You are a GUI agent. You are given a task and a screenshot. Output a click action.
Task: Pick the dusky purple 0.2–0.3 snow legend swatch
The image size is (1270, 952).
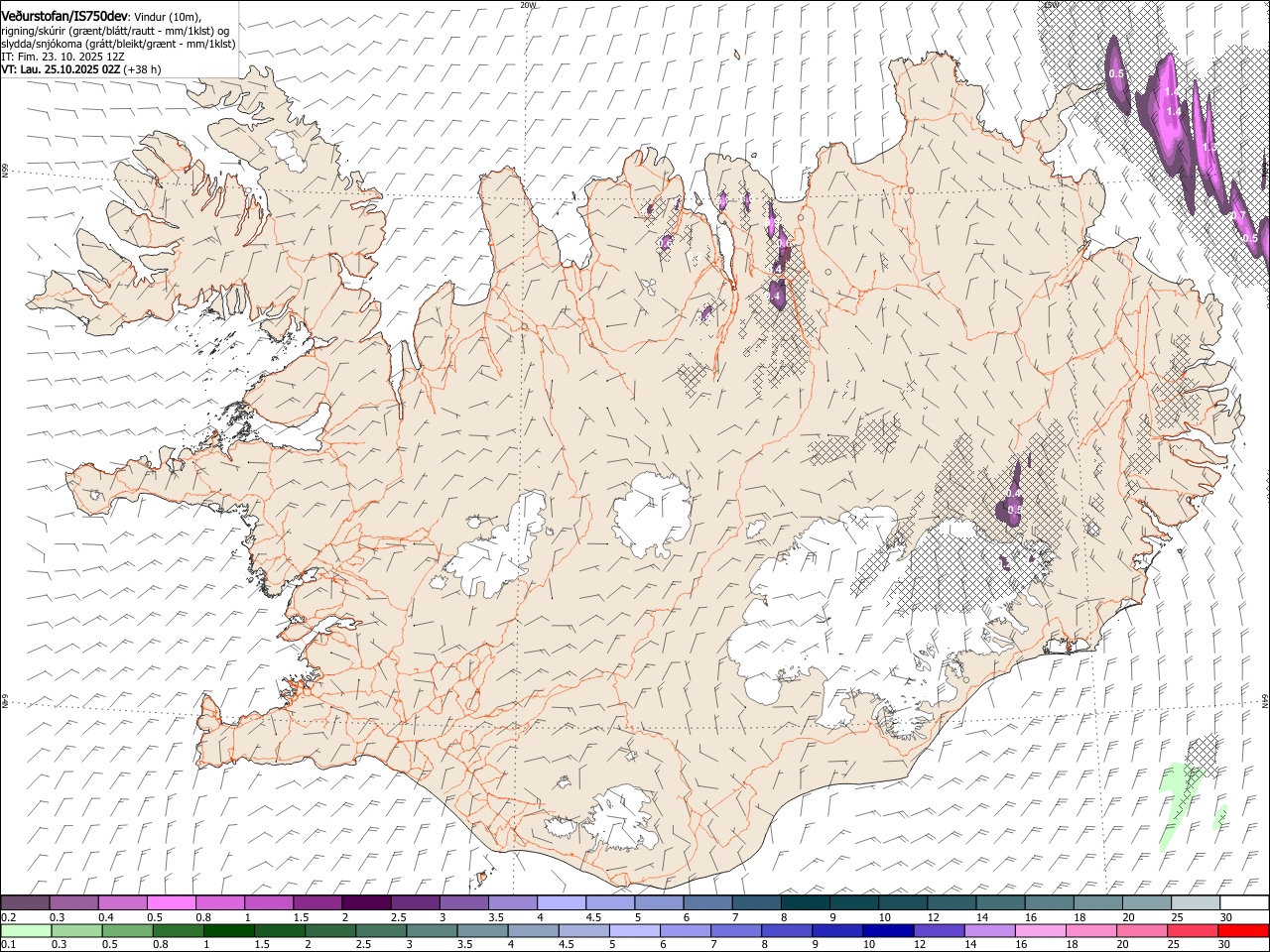(26, 903)
